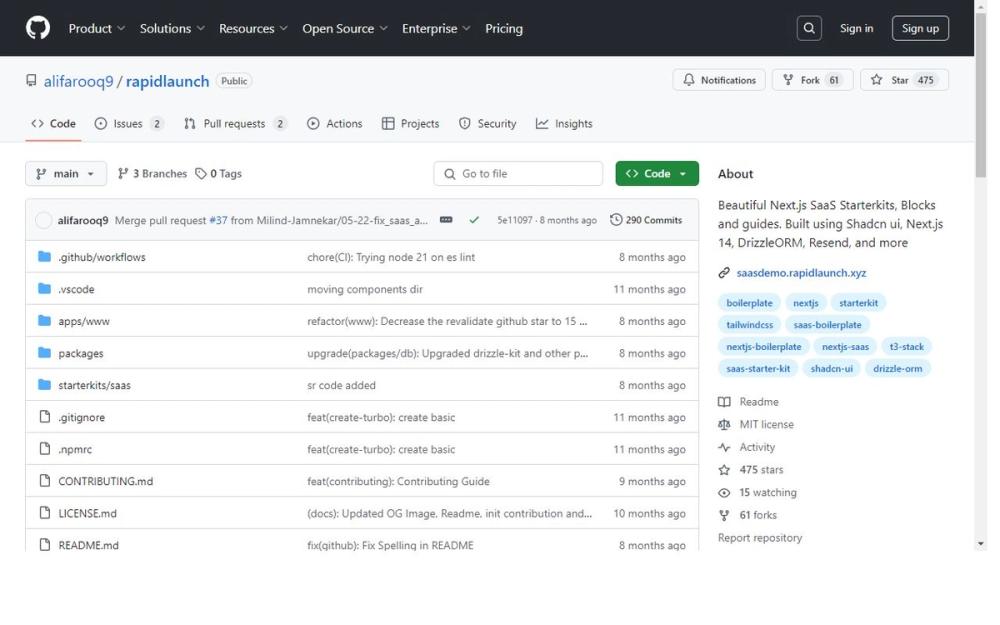Open the green Code dropdown

657,173
